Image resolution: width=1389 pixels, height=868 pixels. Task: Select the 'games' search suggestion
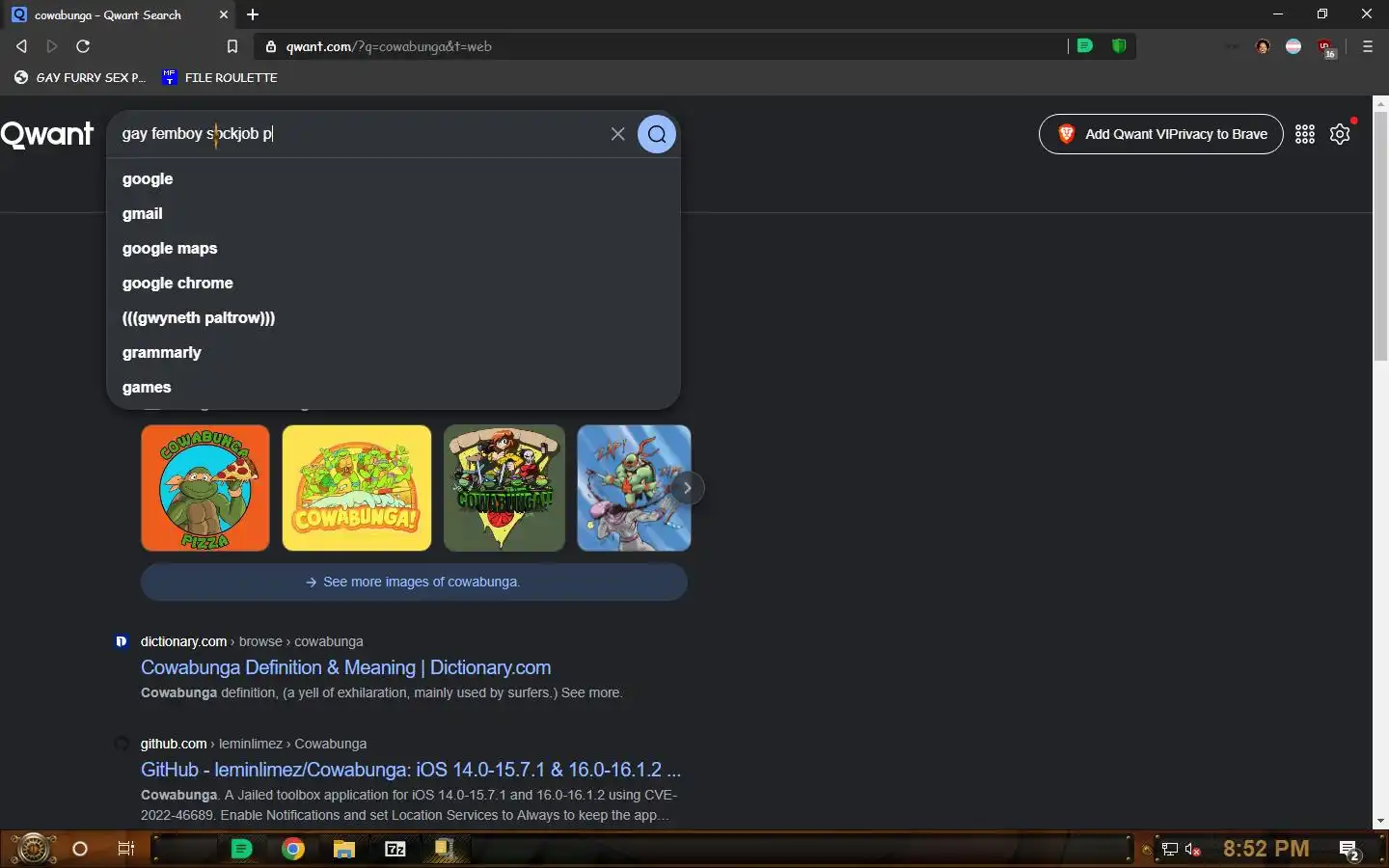[x=394, y=387]
